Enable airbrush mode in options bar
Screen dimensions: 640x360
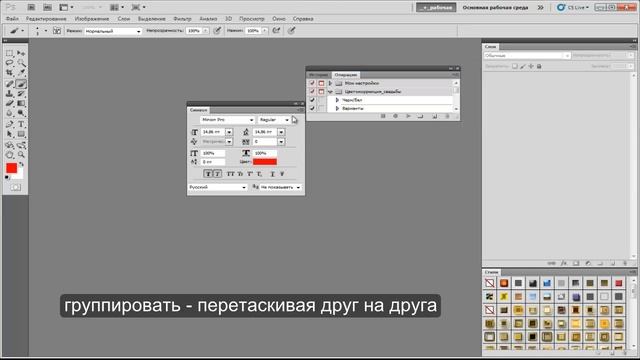click(x=277, y=31)
